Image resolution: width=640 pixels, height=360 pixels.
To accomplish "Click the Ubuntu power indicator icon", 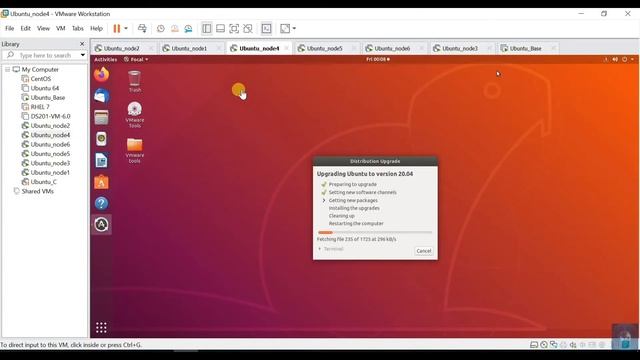I will click(624, 60).
